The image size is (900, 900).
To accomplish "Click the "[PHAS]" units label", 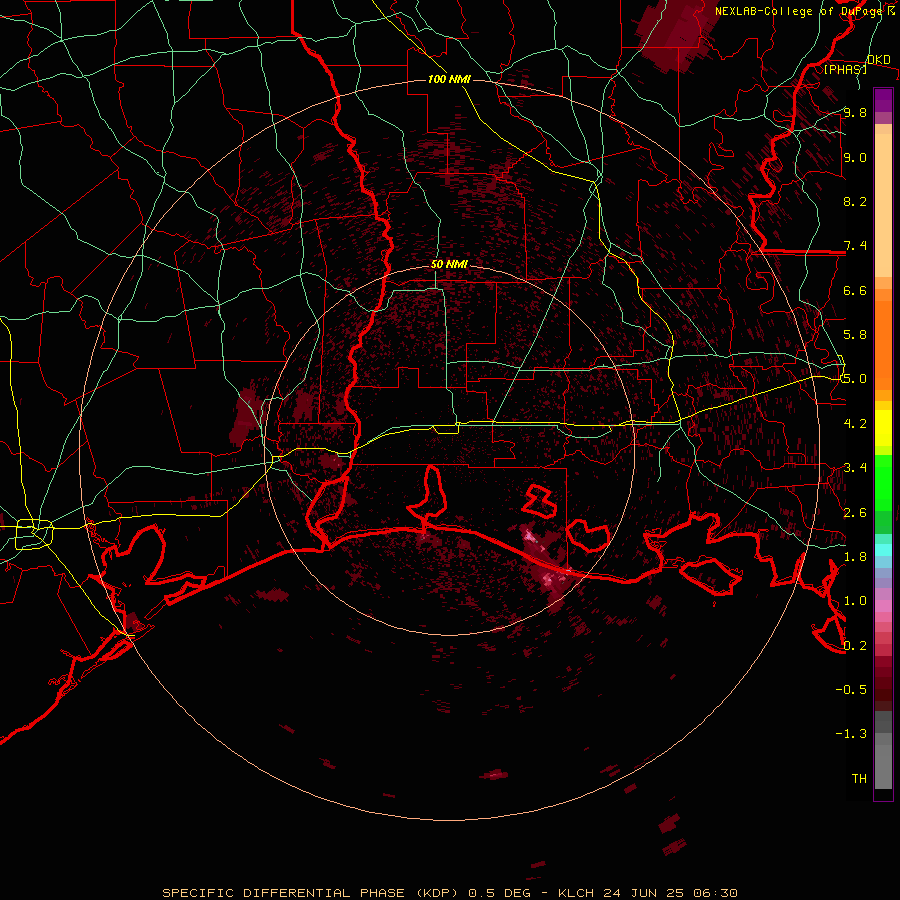I will [x=845, y=70].
